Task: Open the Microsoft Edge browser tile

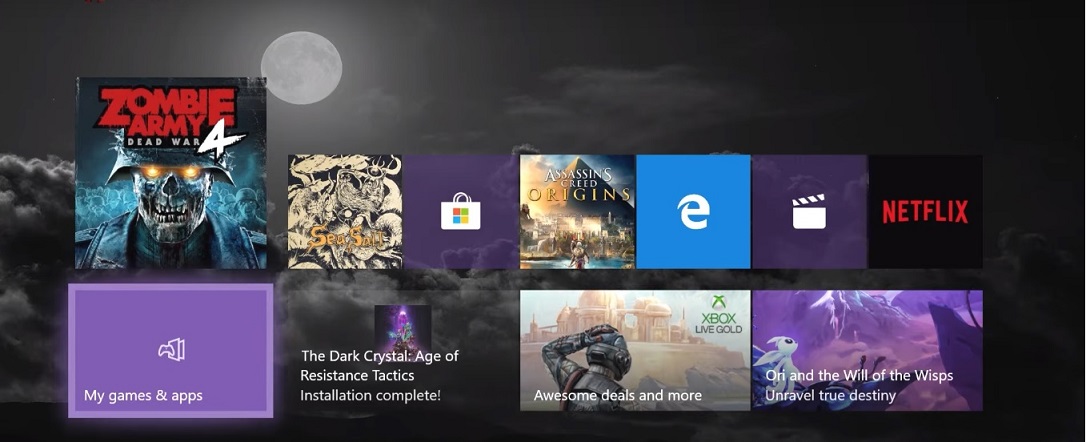Action: click(x=693, y=211)
